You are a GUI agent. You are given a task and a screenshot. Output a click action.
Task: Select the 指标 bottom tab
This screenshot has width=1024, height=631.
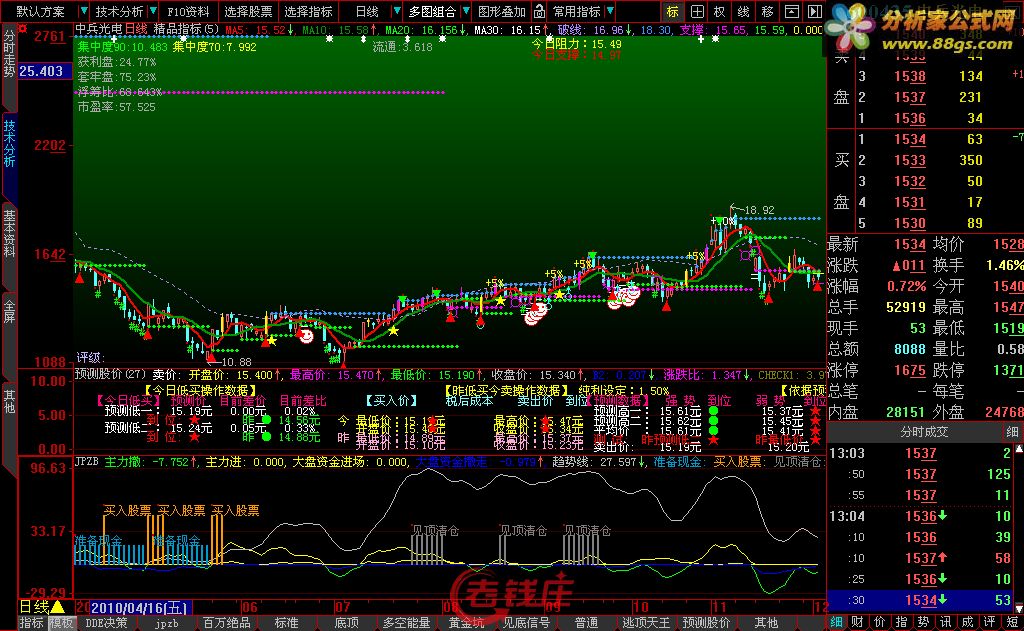pyautogui.click(x=31, y=623)
